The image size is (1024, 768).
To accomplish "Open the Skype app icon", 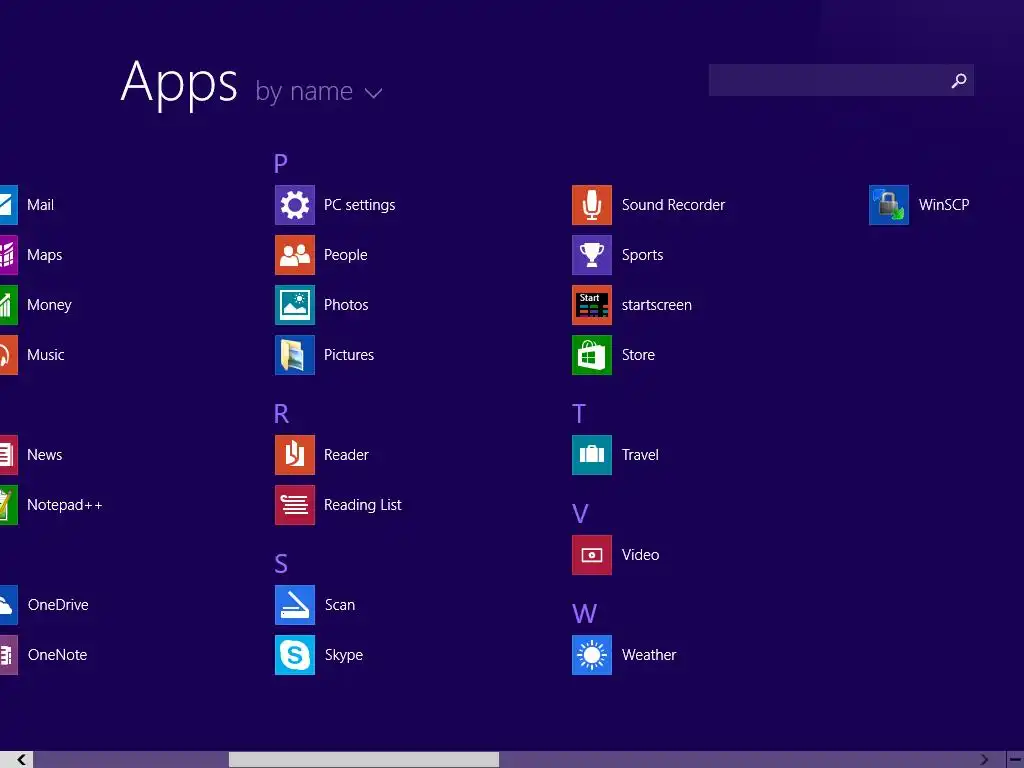I will pyautogui.click(x=295, y=655).
